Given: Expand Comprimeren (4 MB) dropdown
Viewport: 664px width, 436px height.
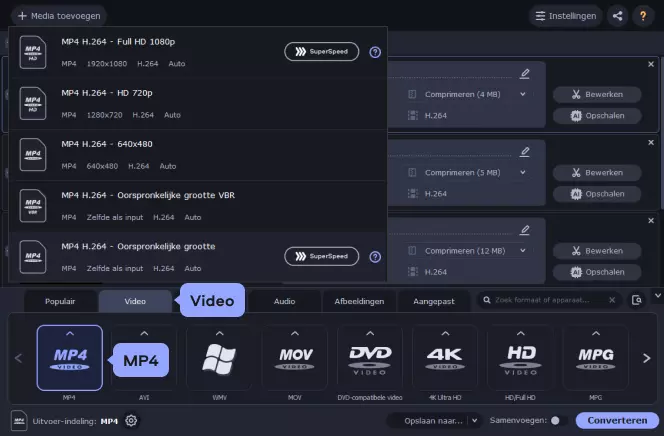Looking at the screenshot, I should [x=523, y=94].
